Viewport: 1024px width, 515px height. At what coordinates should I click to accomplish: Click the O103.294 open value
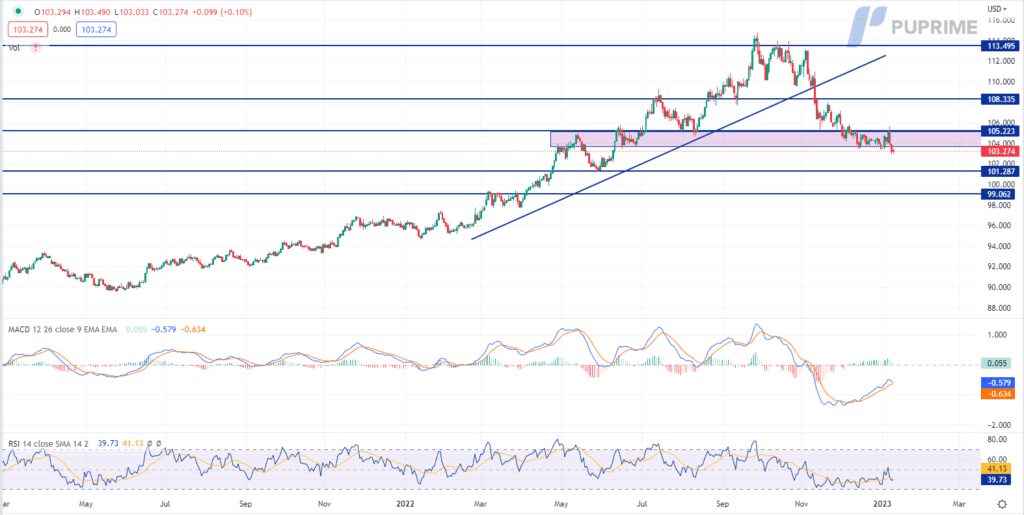52,12
